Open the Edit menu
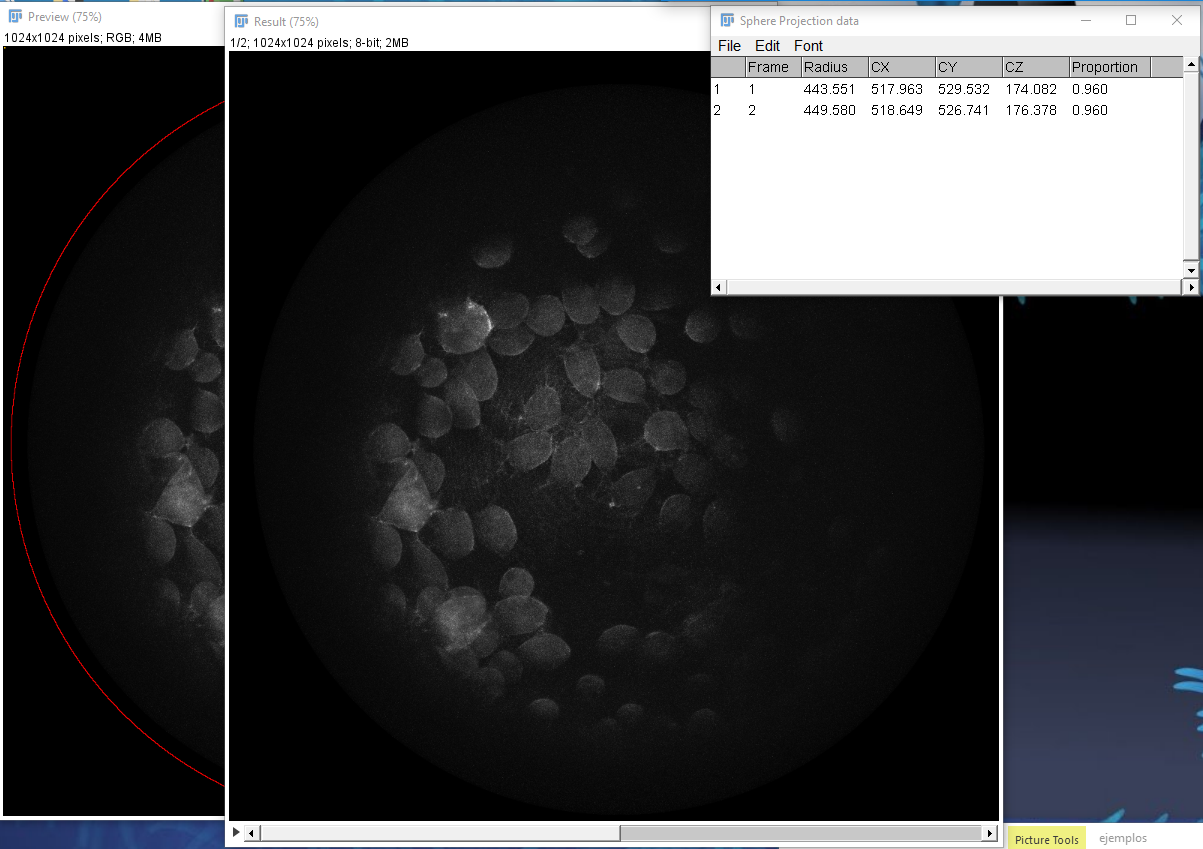This screenshot has height=849, width=1203. click(x=767, y=46)
